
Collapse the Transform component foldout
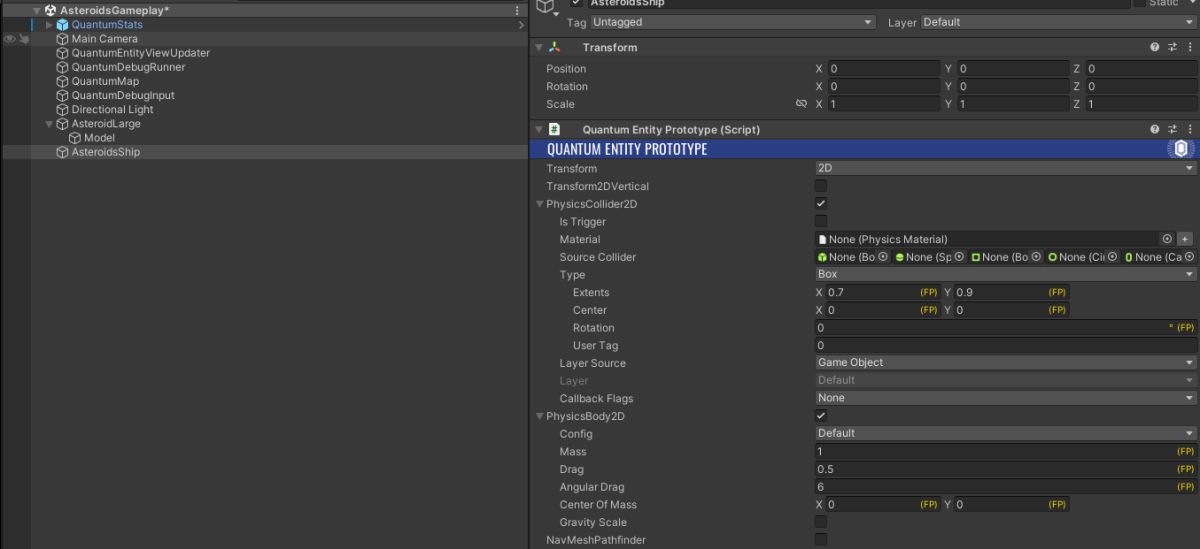tap(539, 47)
